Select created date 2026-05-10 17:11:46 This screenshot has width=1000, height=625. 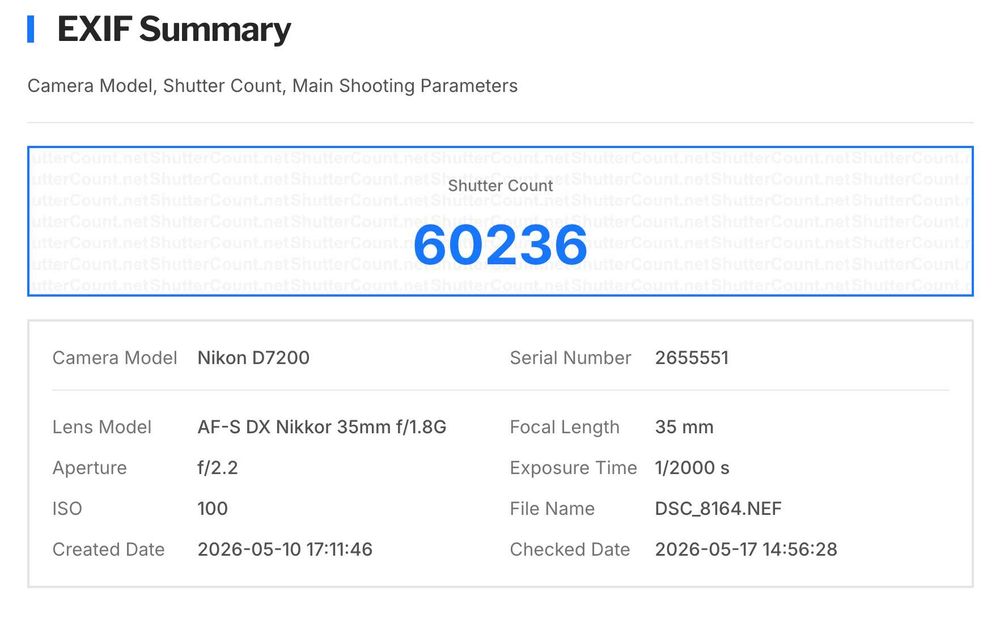click(284, 549)
